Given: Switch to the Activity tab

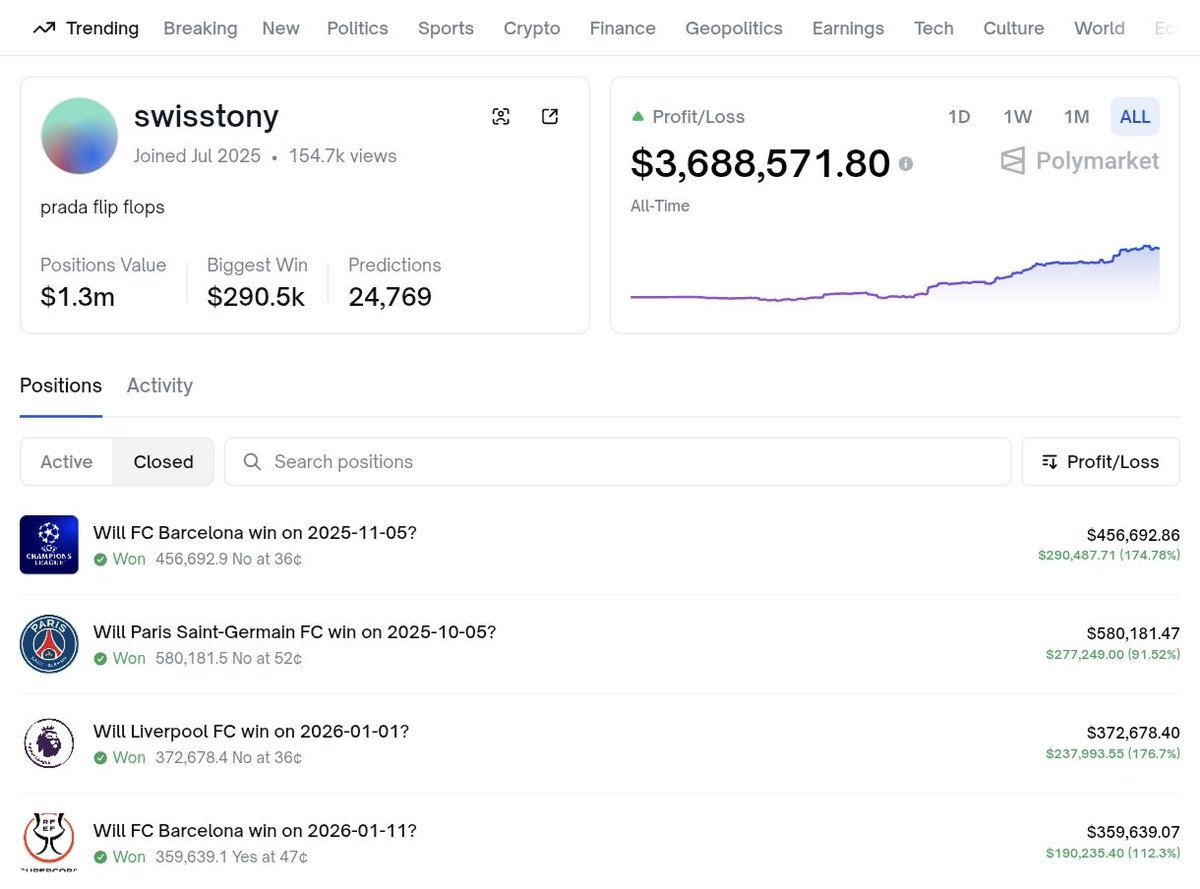Looking at the screenshot, I should coord(160,386).
